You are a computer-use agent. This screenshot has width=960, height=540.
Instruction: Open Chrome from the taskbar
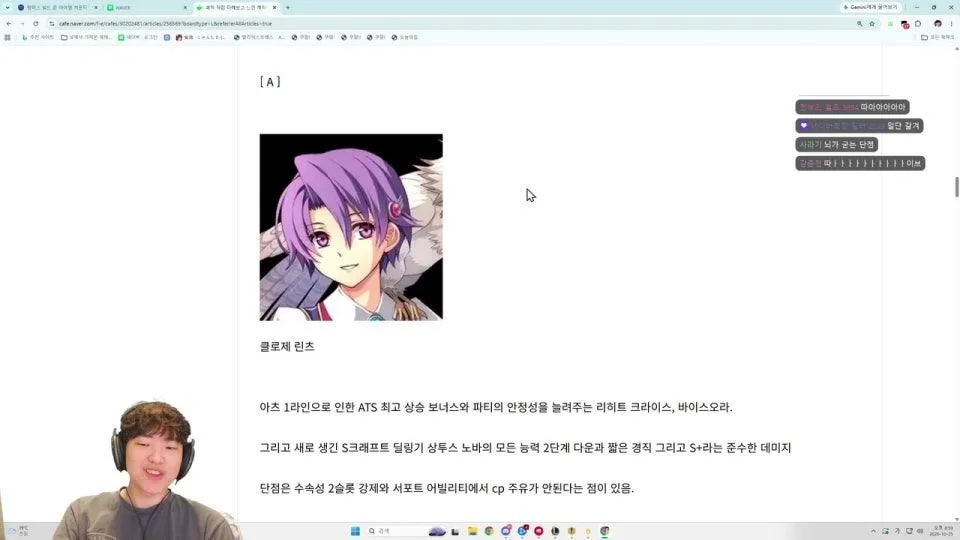(489, 531)
